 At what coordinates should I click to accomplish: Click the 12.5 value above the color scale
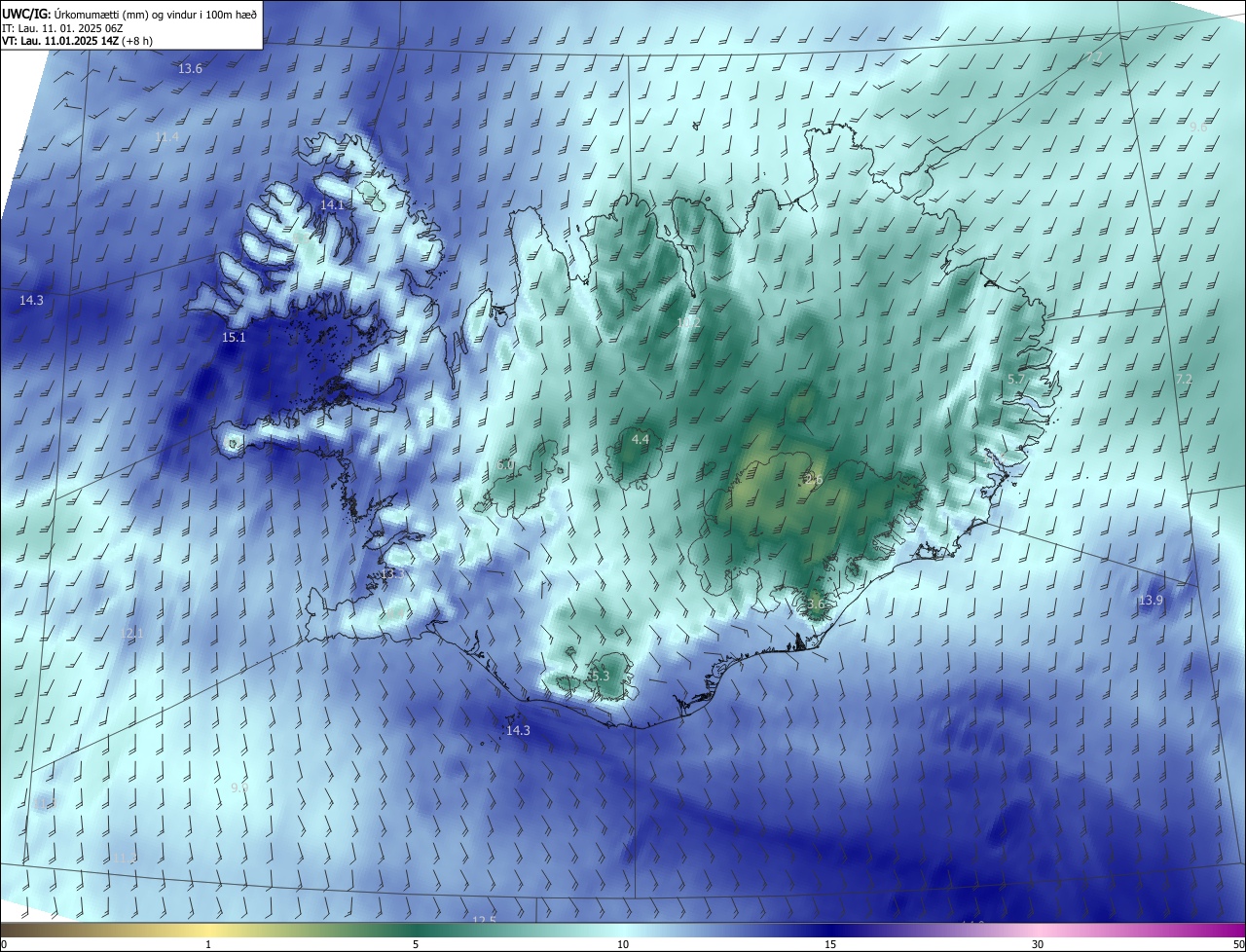(484, 920)
